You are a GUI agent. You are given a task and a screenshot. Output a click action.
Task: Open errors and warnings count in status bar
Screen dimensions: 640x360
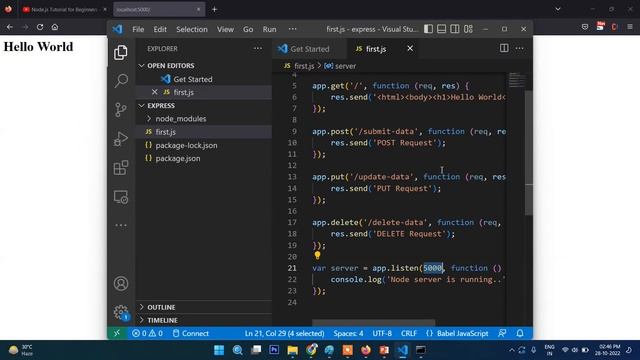147,333
